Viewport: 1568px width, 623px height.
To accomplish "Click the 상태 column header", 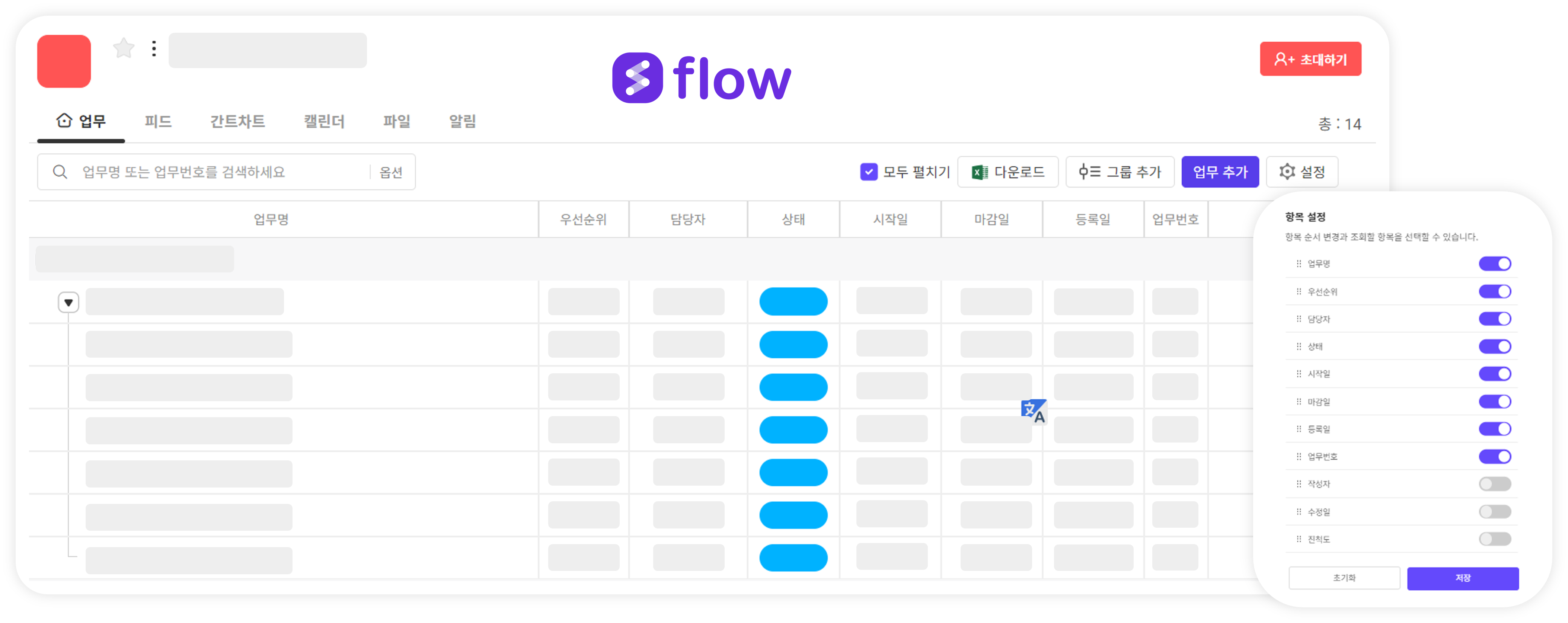I will 794,219.
